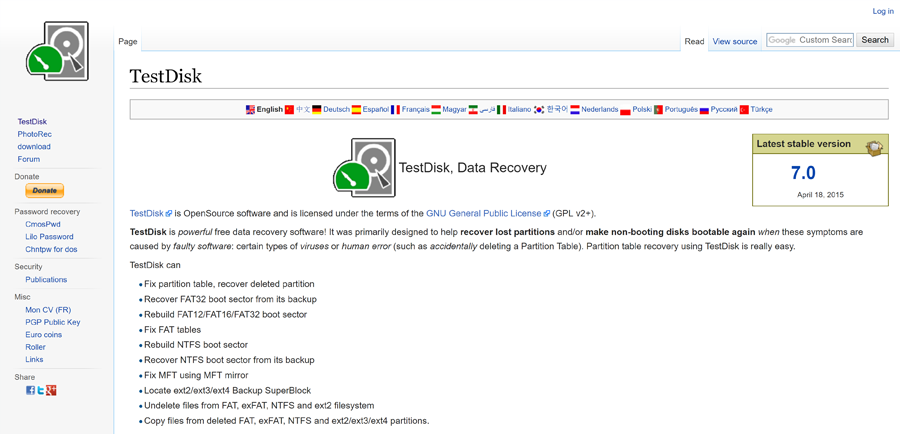Click the 'Latest stable version' header text

(803, 144)
